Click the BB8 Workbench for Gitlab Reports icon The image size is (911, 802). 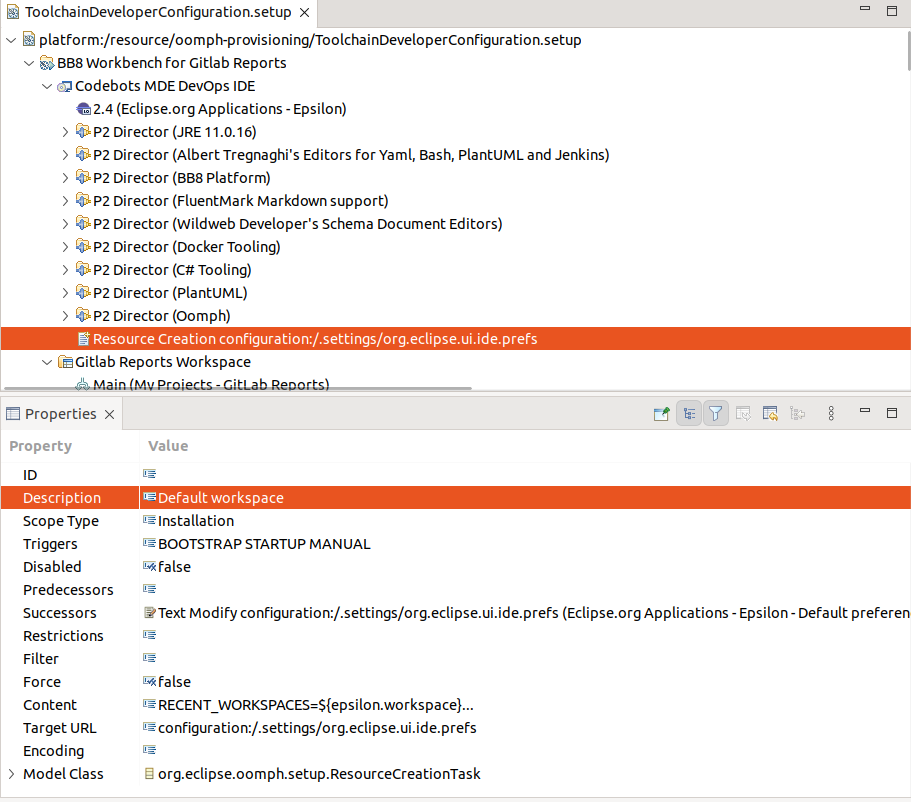(x=46, y=63)
